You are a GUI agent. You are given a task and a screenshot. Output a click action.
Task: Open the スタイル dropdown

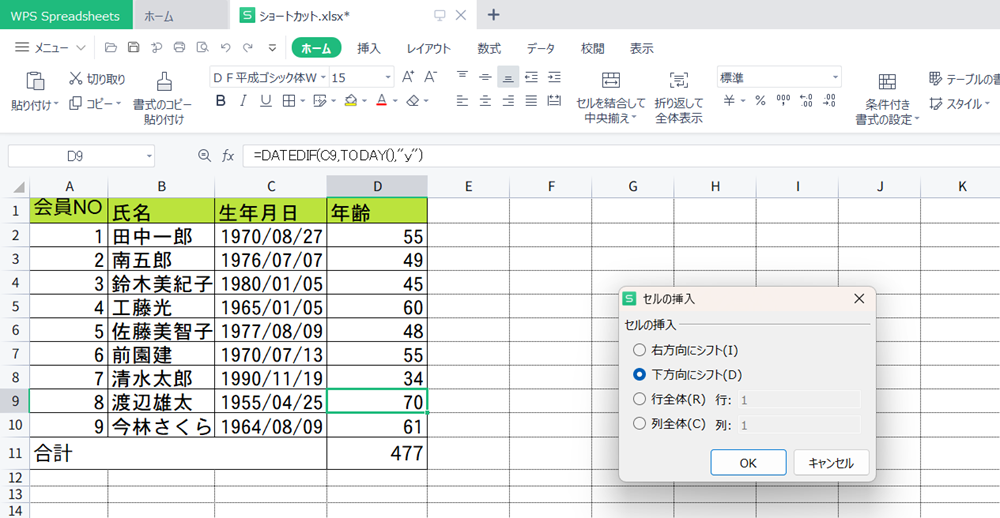960,103
